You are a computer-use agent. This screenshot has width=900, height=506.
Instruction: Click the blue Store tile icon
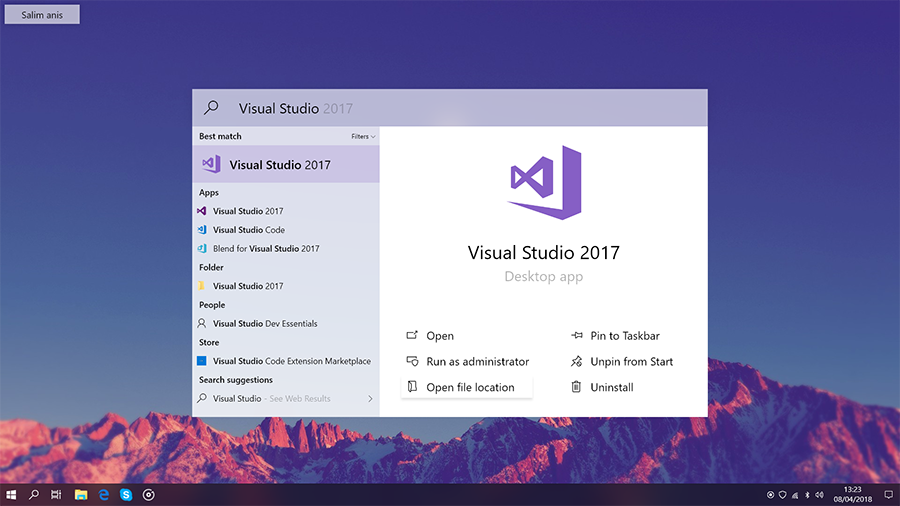click(201, 361)
